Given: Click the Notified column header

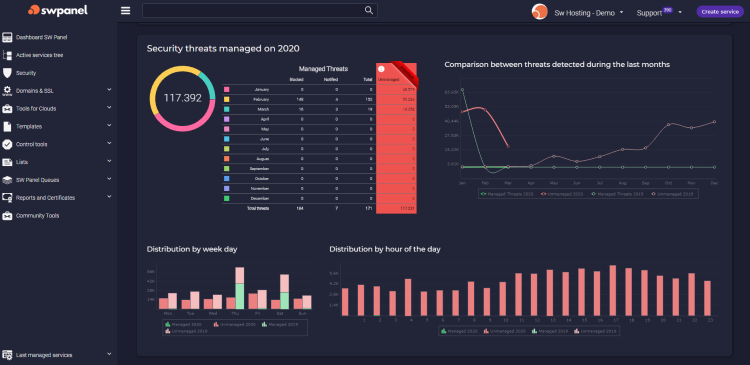Looking at the screenshot, I should 331,79.
